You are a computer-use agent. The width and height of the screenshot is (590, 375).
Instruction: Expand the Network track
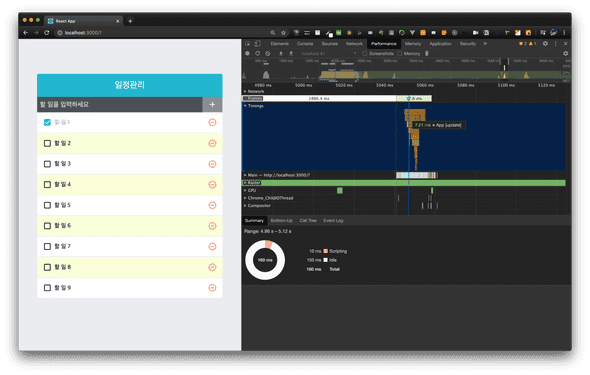coord(245,91)
